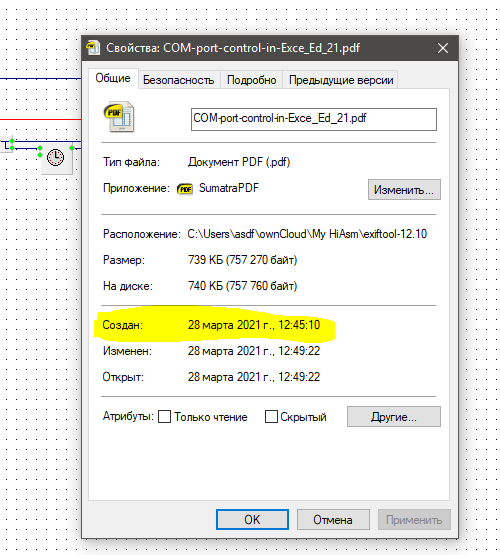Click the green connection point left of the clock
The image size is (500, 555).
tap(40, 148)
